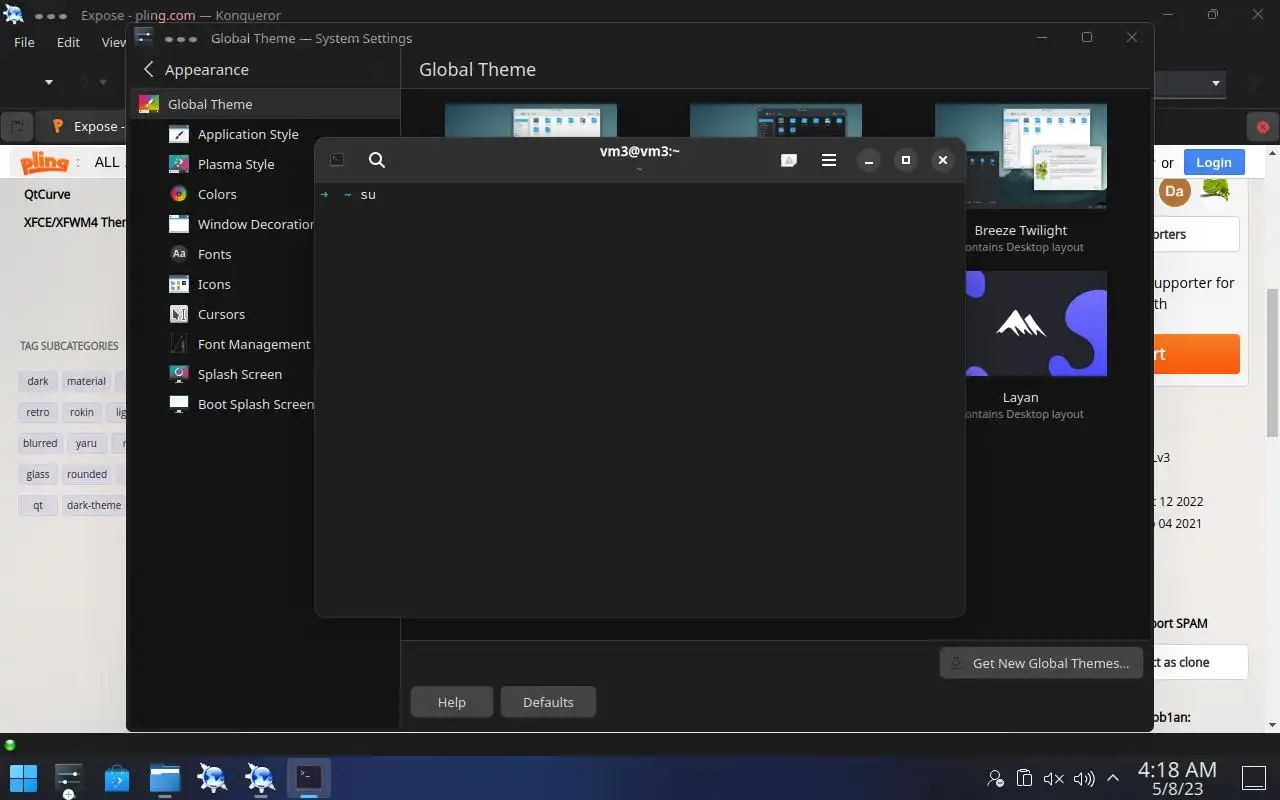Select the Layan theme thumbnail
Image resolution: width=1280 pixels, height=800 pixels.
pos(1036,323)
